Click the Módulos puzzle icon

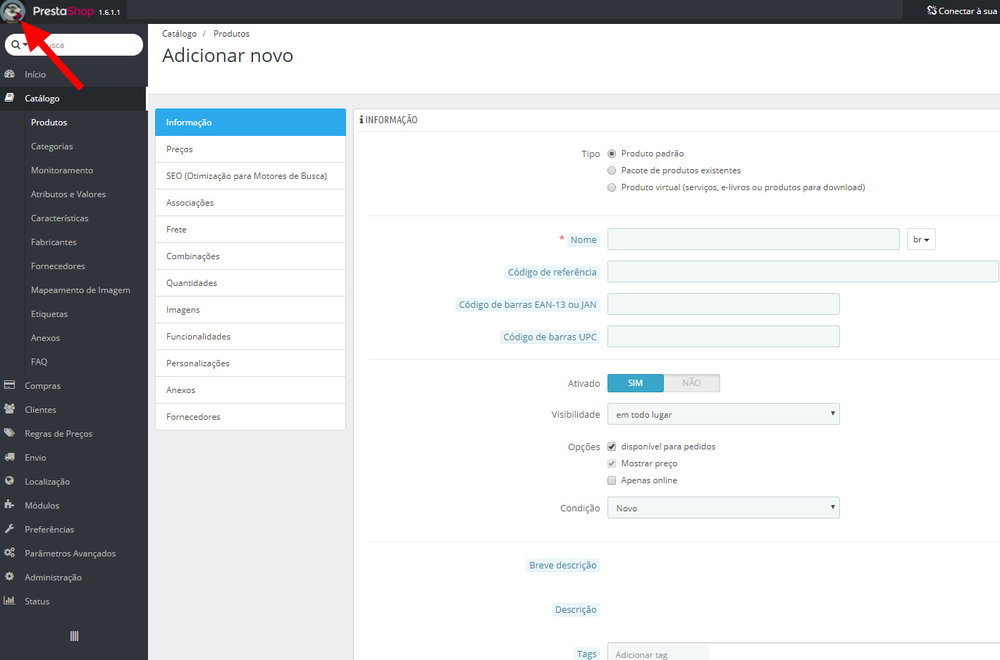coord(9,504)
